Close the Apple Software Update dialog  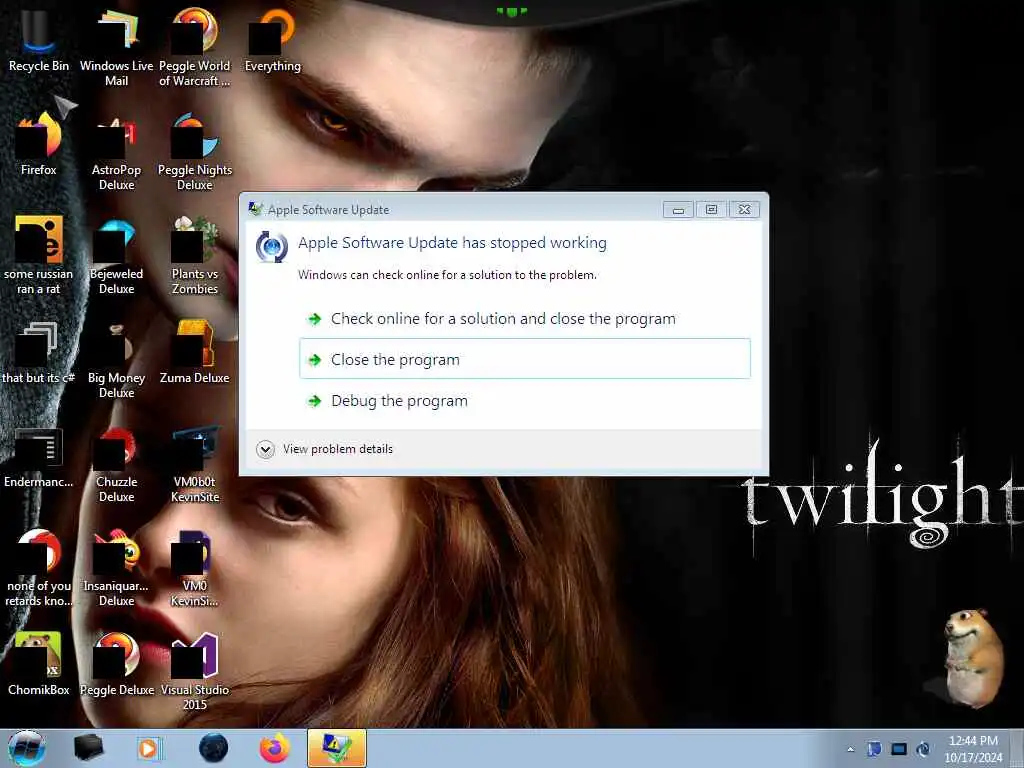click(x=744, y=209)
